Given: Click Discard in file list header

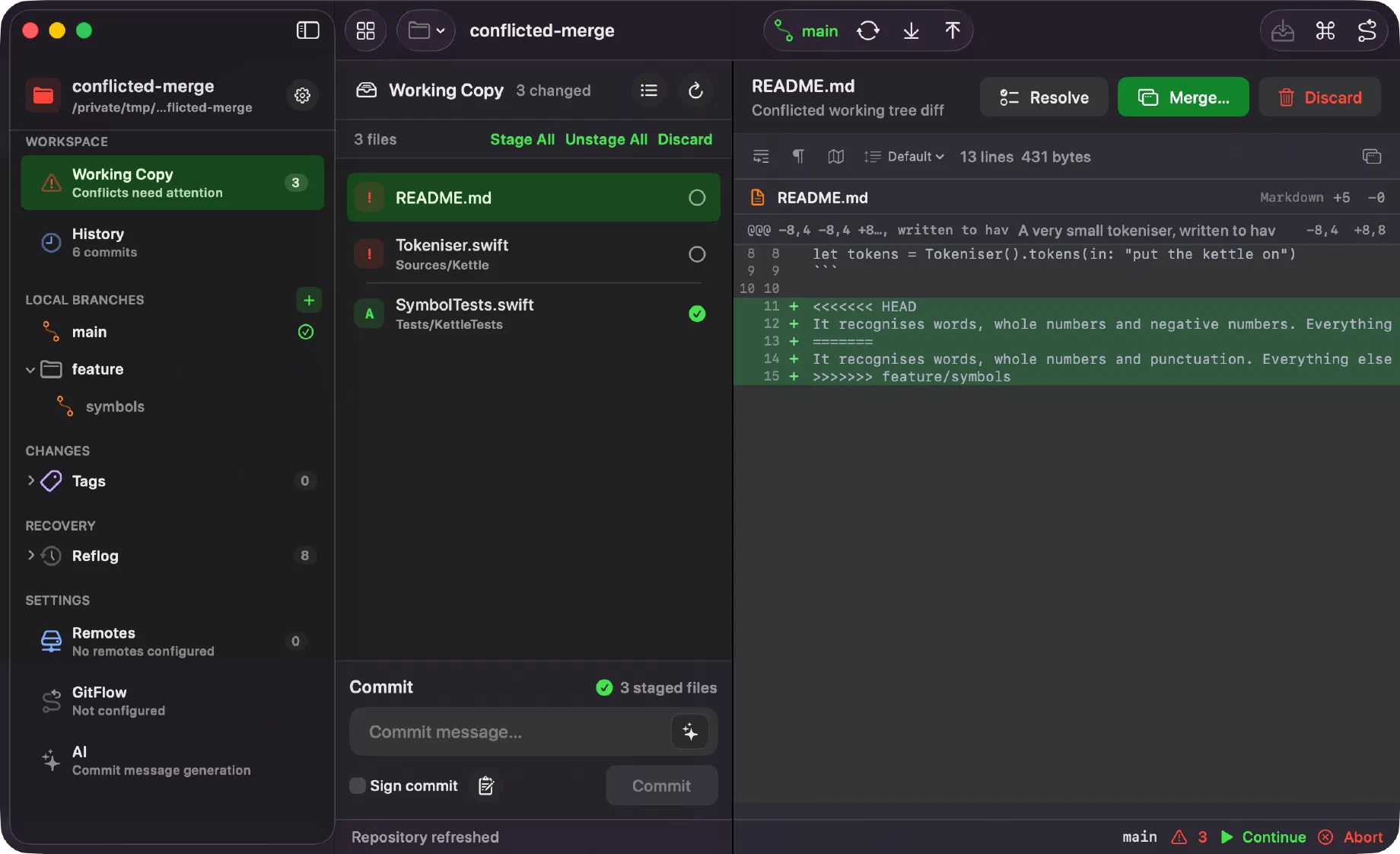Looking at the screenshot, I should click(x=685, y=139).
